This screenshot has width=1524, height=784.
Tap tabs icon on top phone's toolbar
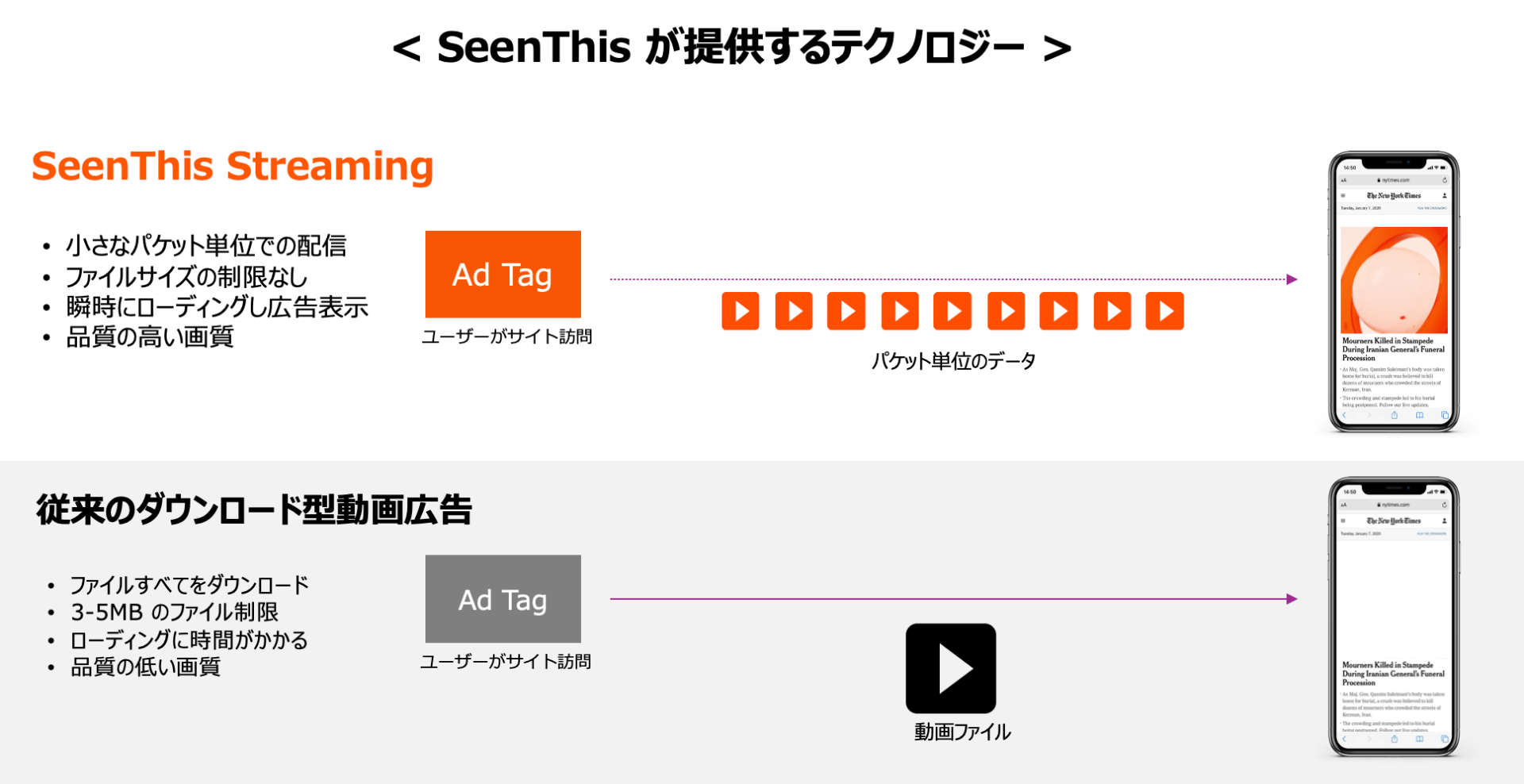(1445, 415)
